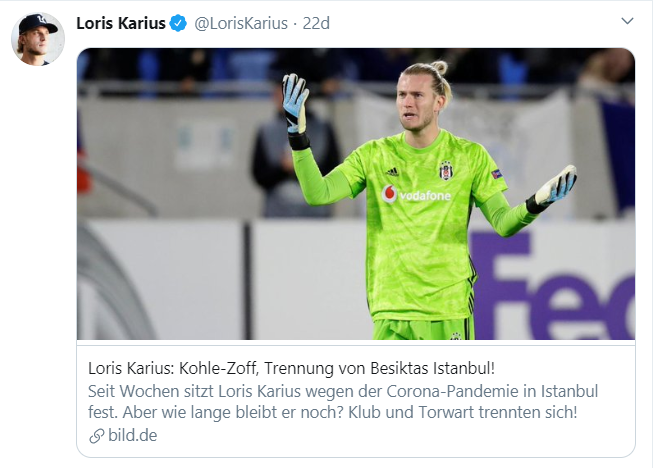Click the card description about Corona-Pandemie
653x468 pixels.
click(x=343, y=402)
